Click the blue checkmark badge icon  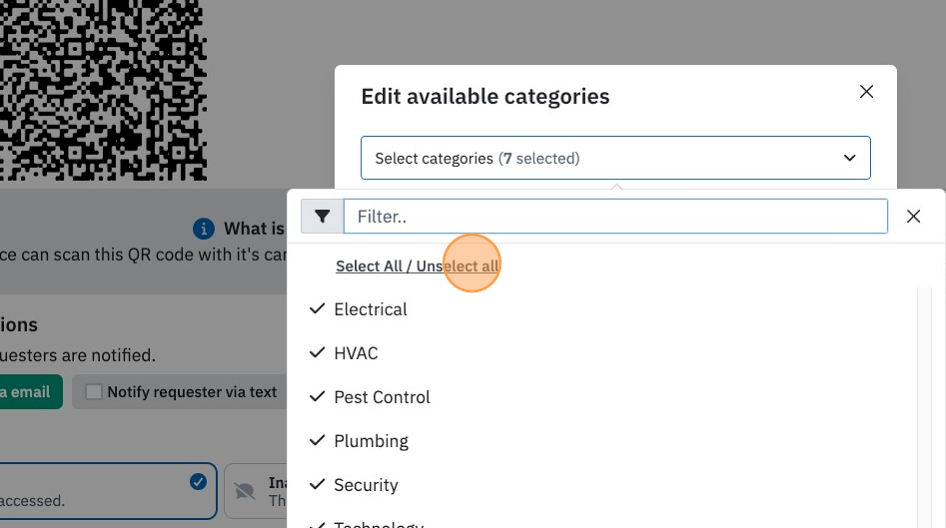198,482
